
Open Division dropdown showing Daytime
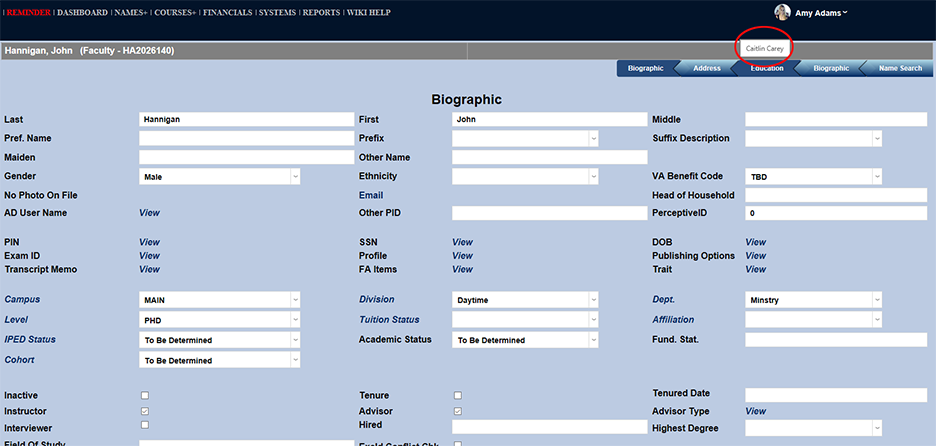click(525, 300)
